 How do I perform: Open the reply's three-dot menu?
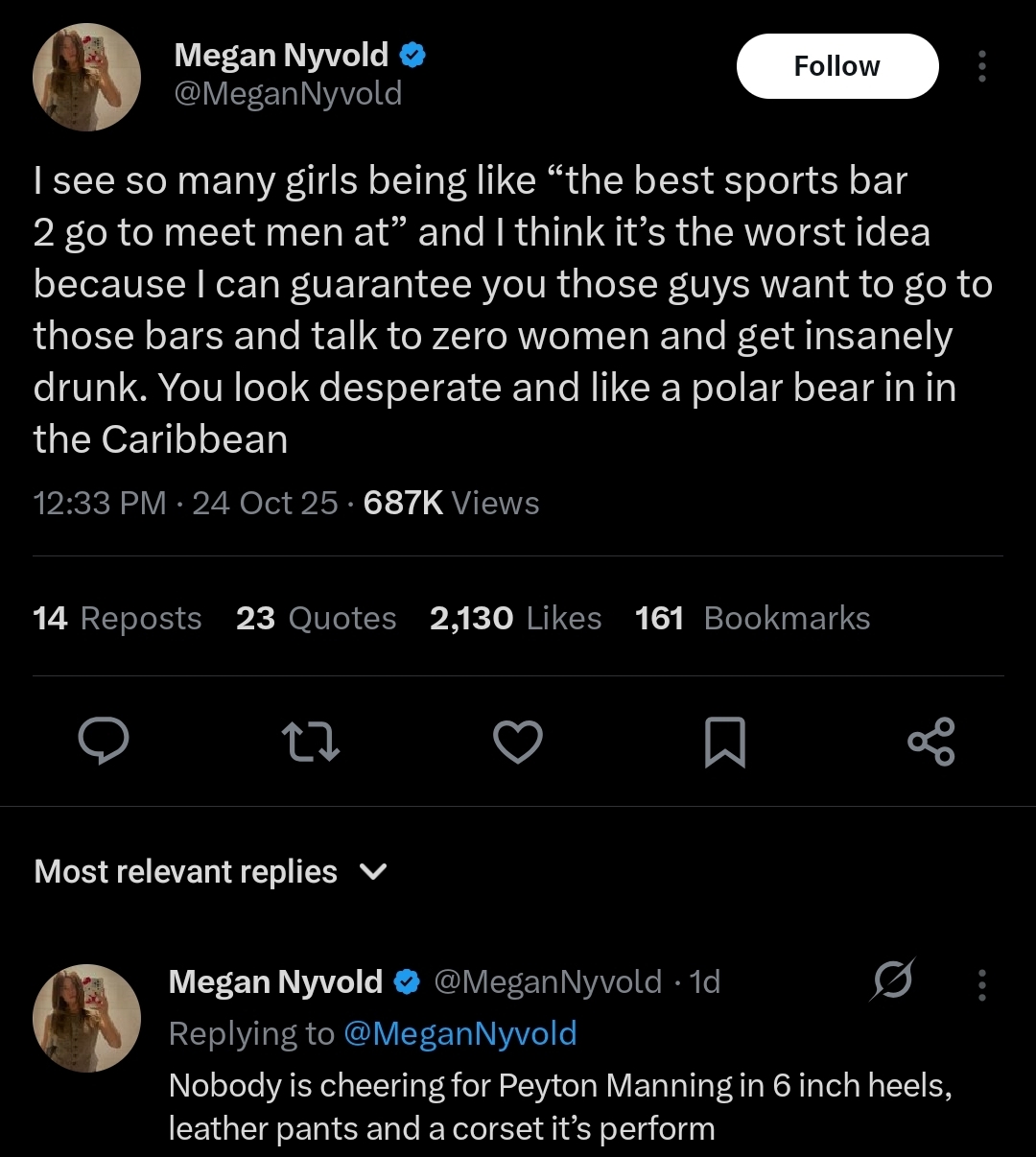pyautogui.click(x=981, y=984)
